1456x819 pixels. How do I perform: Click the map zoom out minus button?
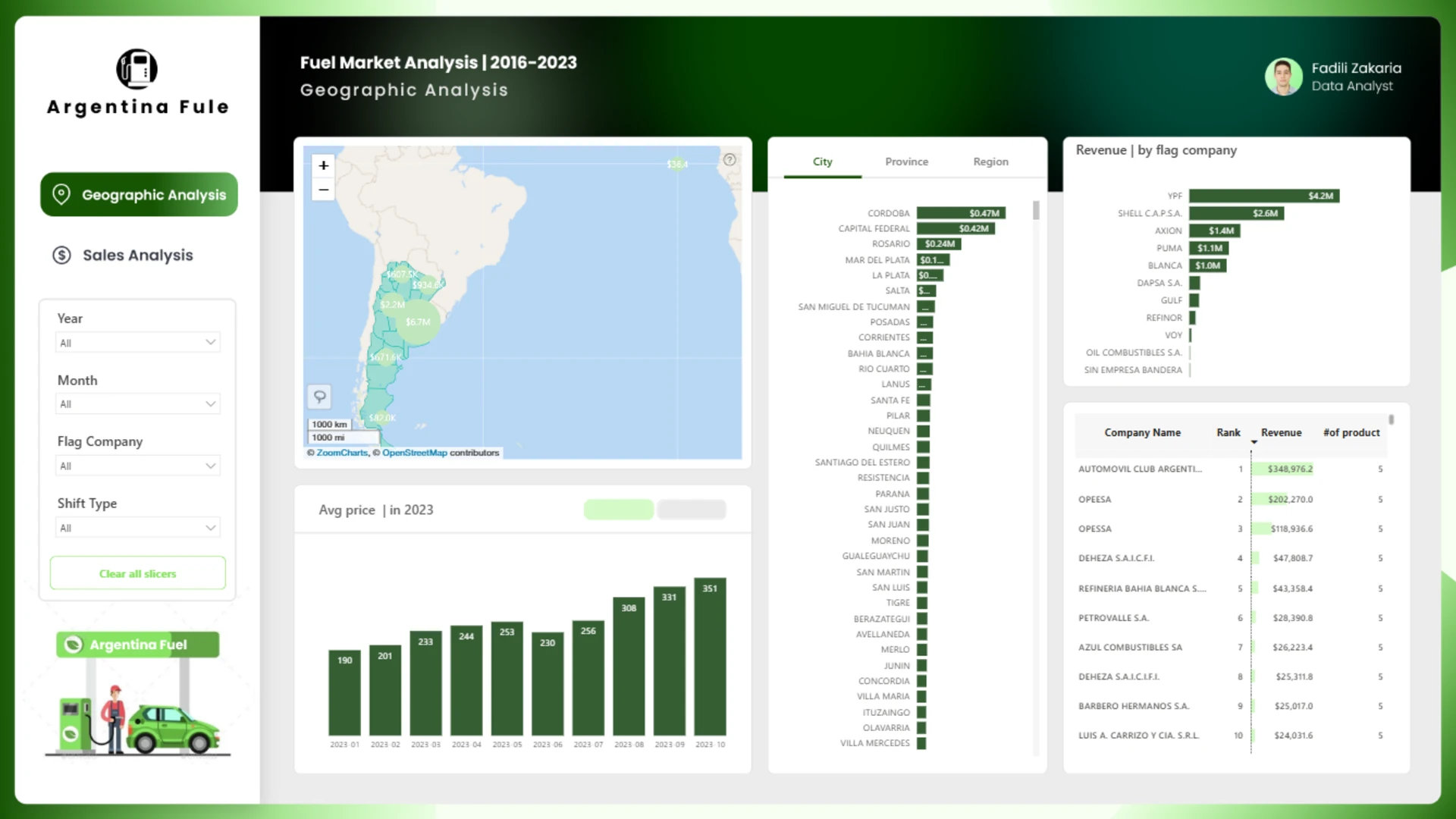324,190
